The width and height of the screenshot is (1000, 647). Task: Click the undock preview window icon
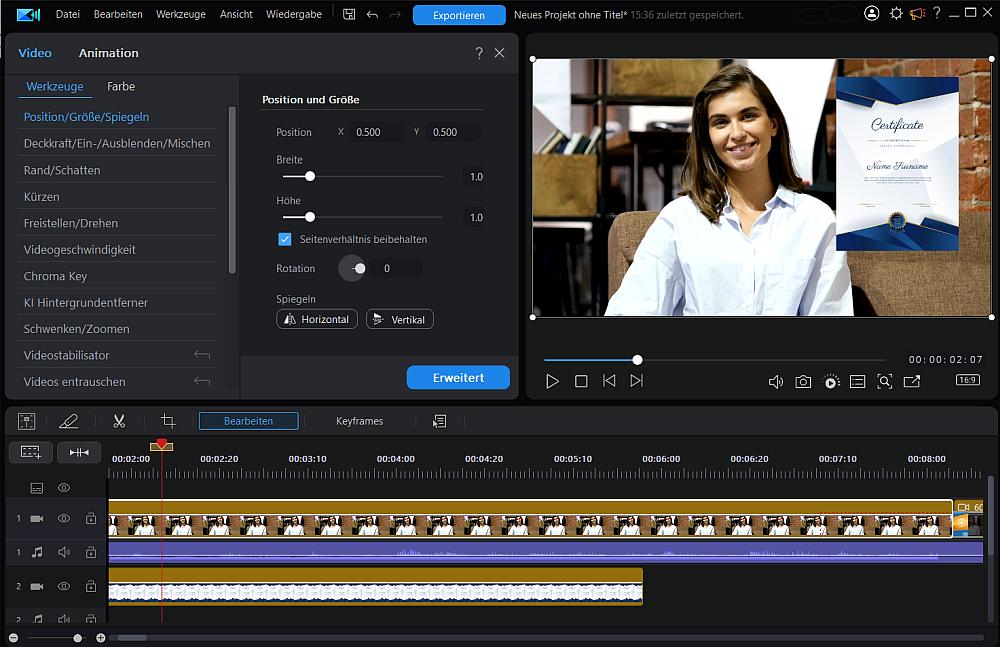(912, 381)
